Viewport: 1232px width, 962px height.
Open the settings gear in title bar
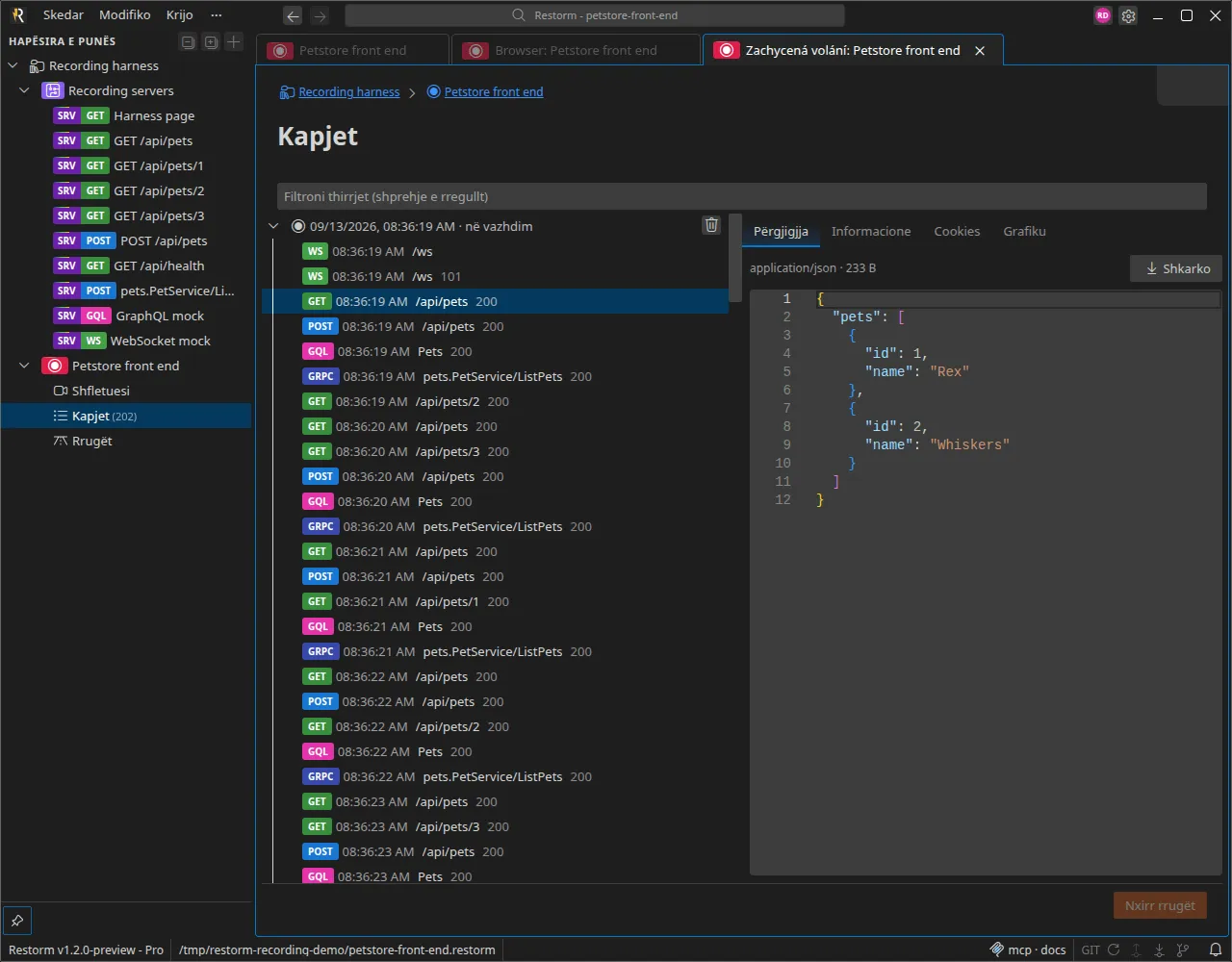1128,15
